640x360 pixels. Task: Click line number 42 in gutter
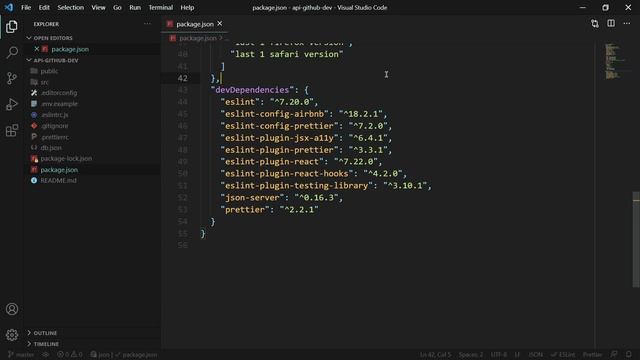point(182,78)
